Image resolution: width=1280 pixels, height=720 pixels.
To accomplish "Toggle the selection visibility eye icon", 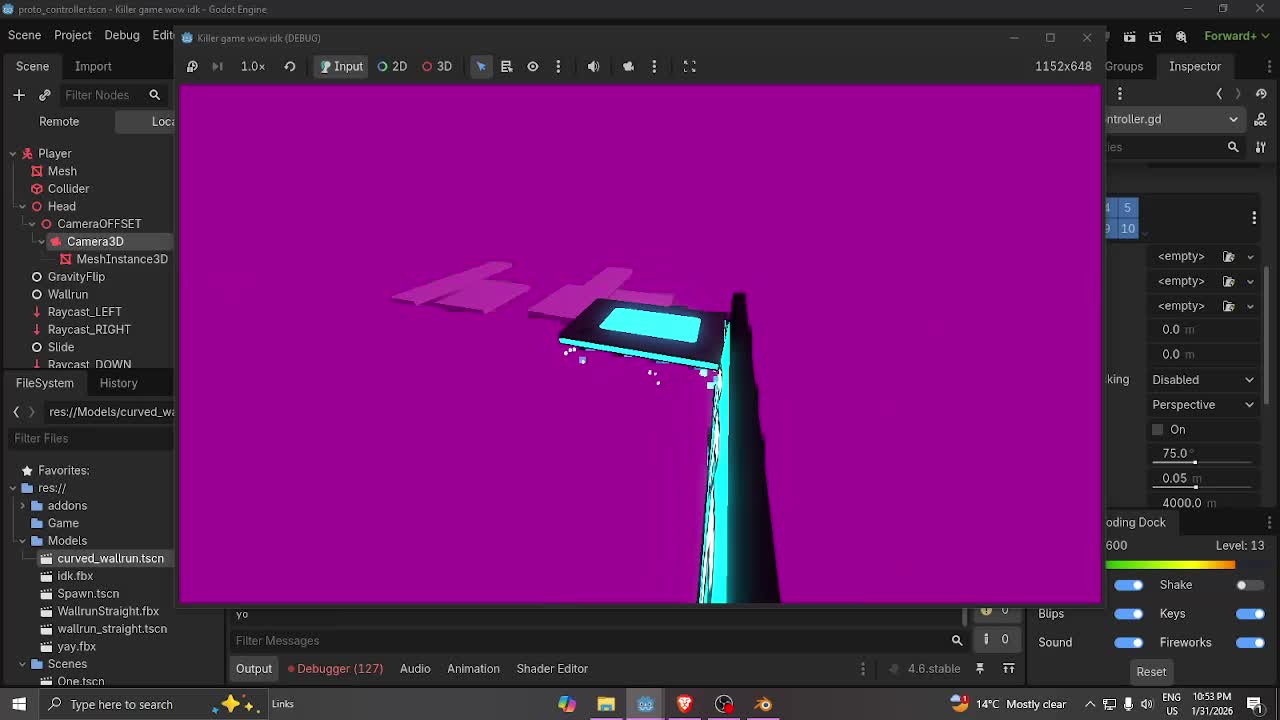I will 533,66.
